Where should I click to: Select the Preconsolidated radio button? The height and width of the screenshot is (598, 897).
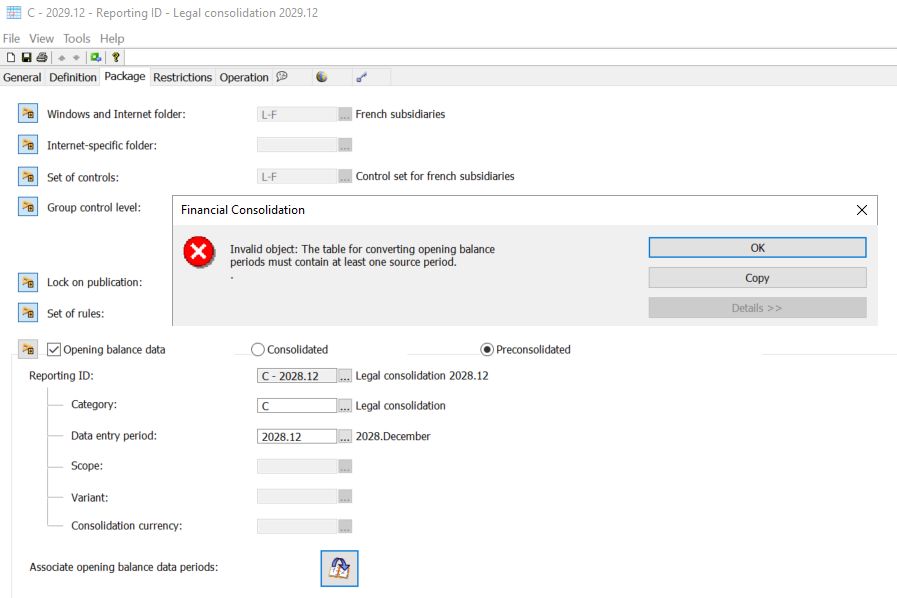point(487,349)
